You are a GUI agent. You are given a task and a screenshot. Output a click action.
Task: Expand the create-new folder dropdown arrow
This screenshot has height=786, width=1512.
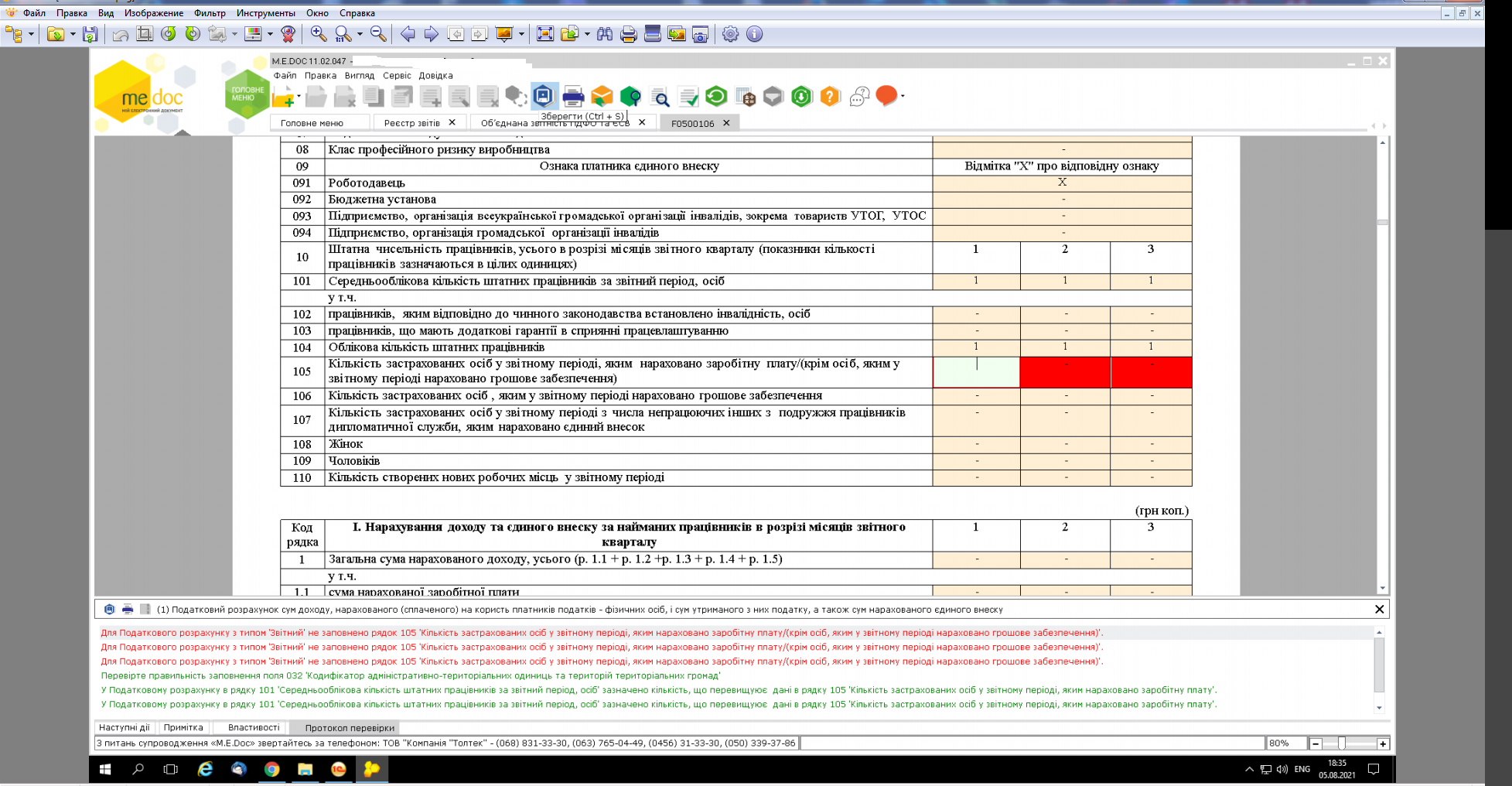[299, 97]
